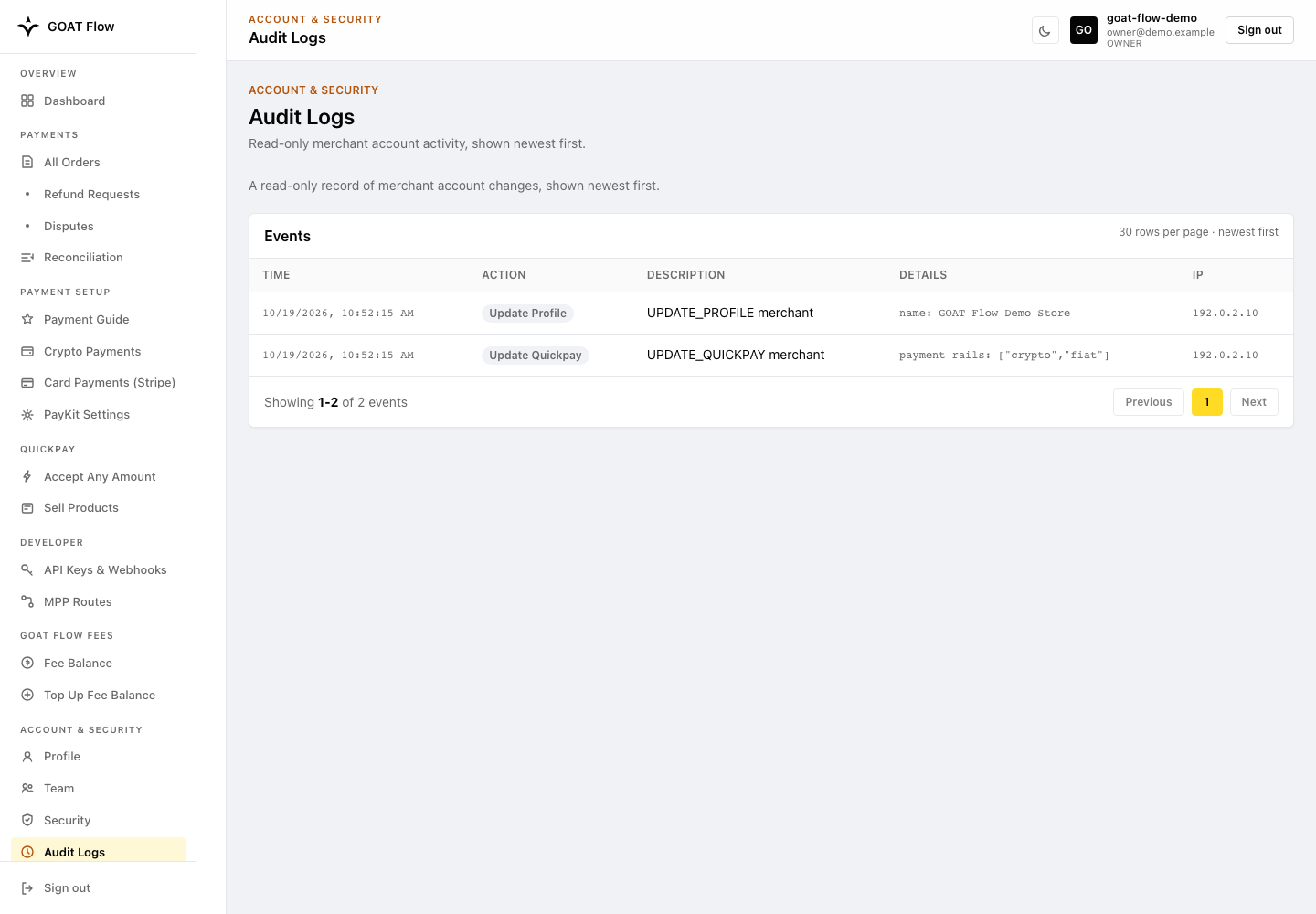The height and width of the screenshot is (914, 1316).
Task: Click the Profile person icon
Action: [27, 757]
